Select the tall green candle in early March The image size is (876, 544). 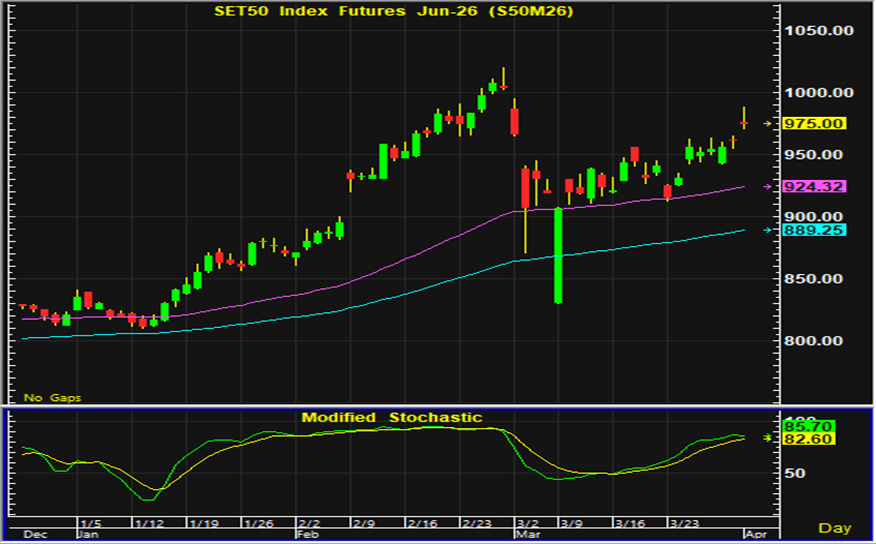[558, 256]
